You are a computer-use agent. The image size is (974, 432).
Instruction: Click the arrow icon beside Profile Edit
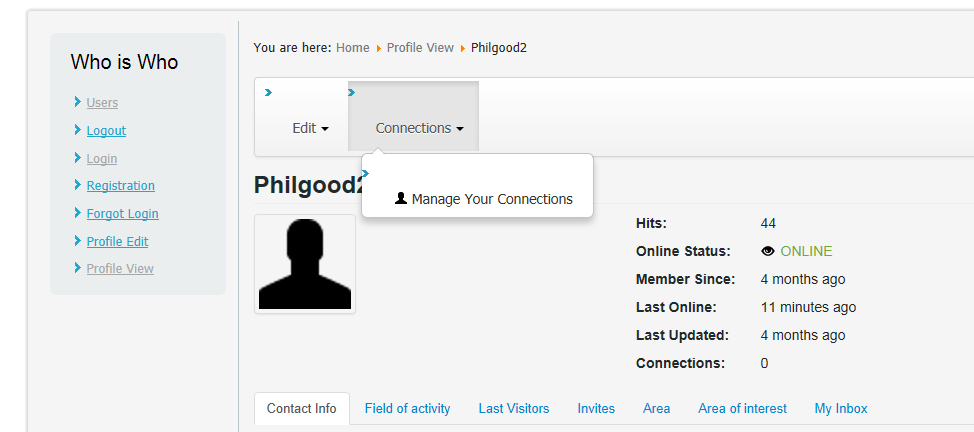[78, 241]
